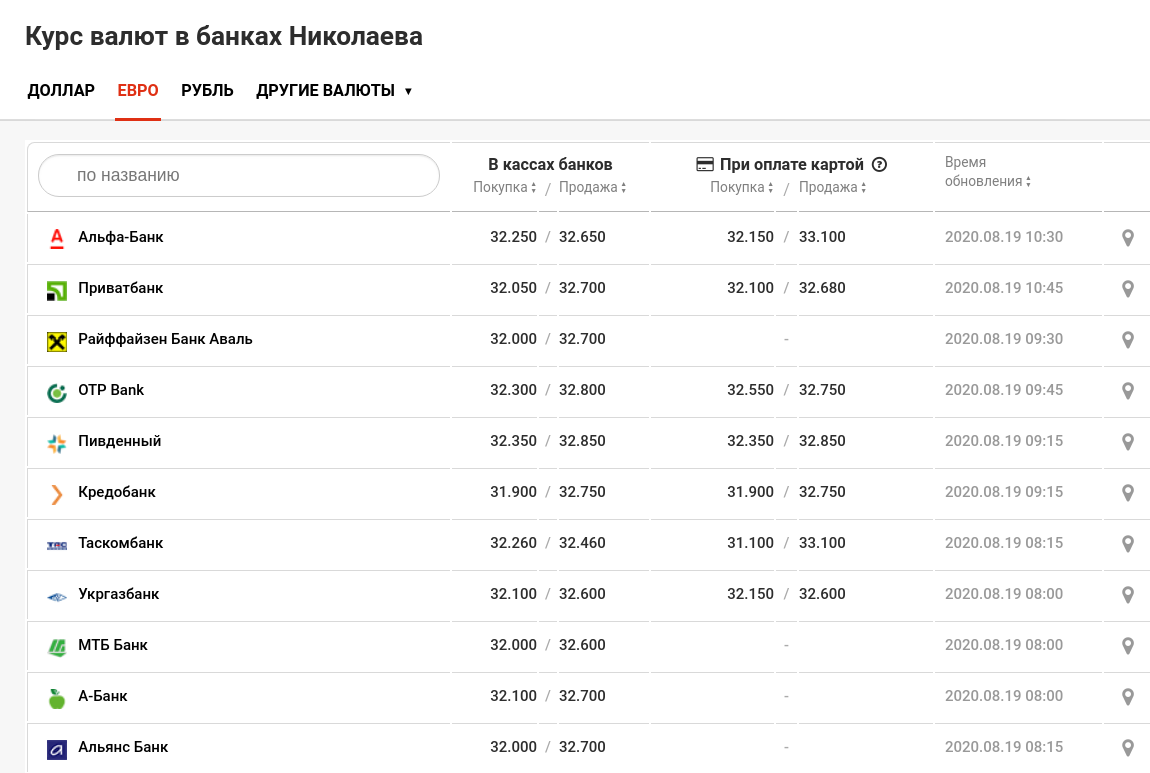Click OTP Bank cash sell rate 32.800
1150x773 pixels.
(x=582, y=390)
